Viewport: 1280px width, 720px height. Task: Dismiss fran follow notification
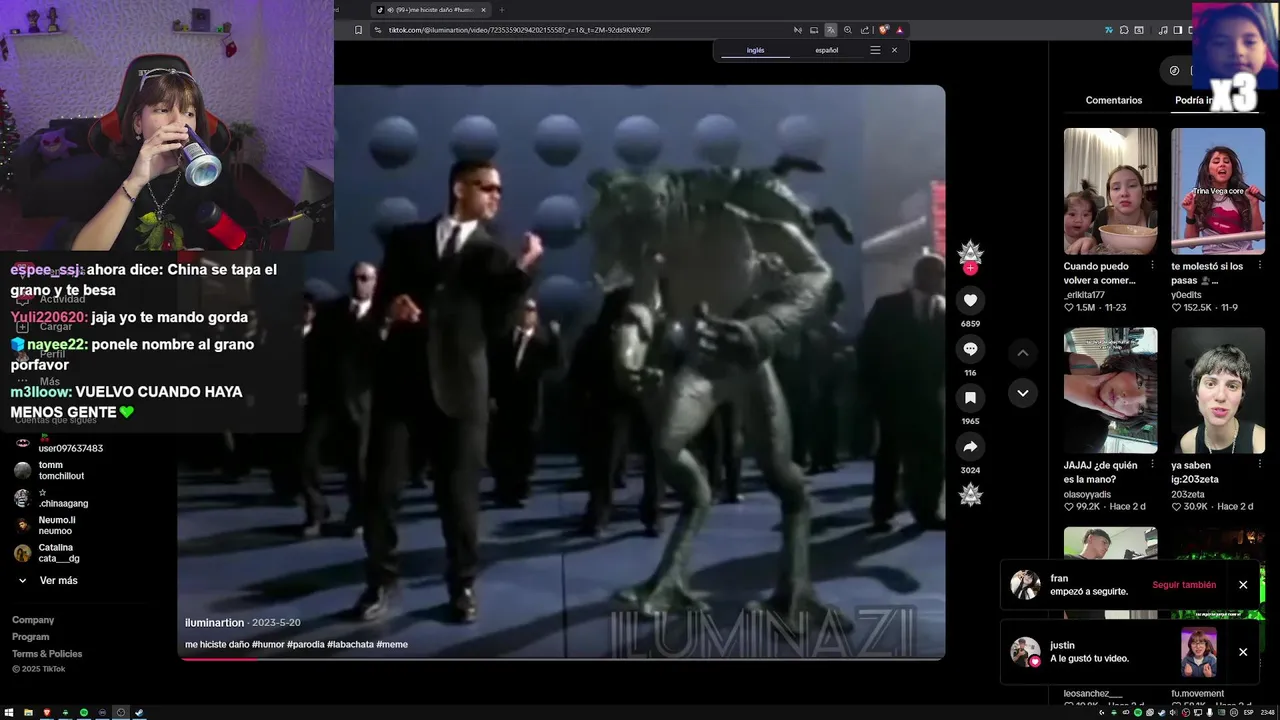pyautogui.click(x=1243, y=585)
